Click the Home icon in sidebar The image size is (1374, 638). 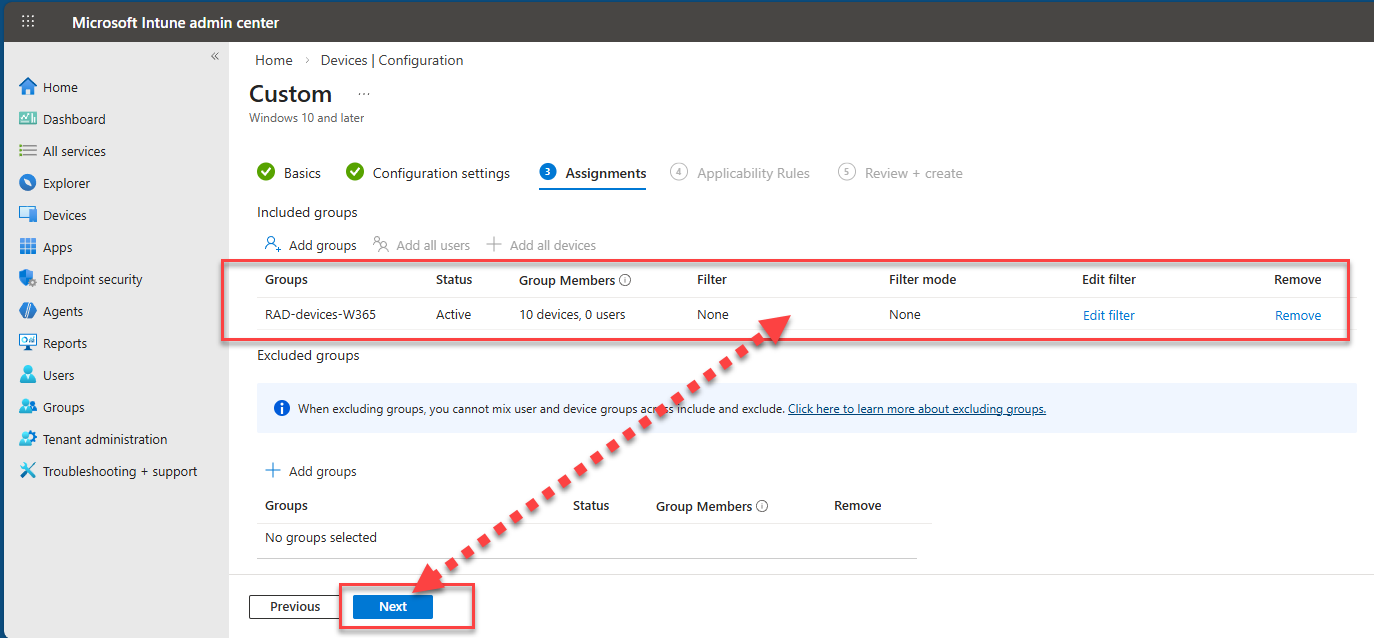coord(28,87)
